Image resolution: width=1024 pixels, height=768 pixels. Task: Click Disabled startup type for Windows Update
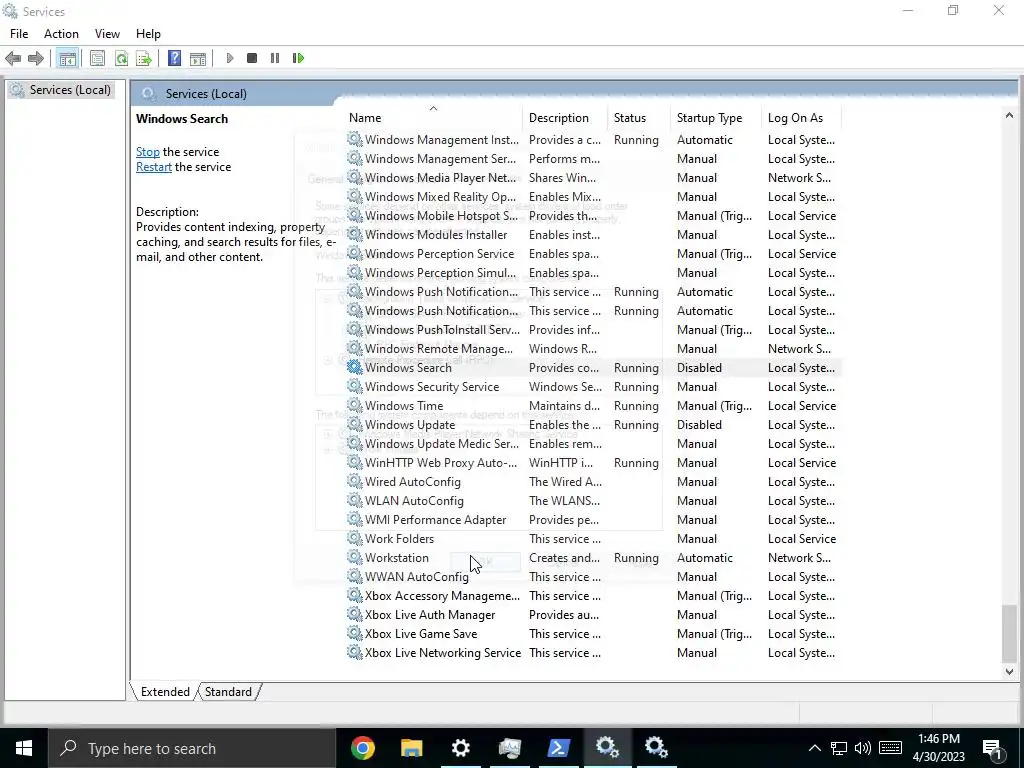[x=699, y=424]
